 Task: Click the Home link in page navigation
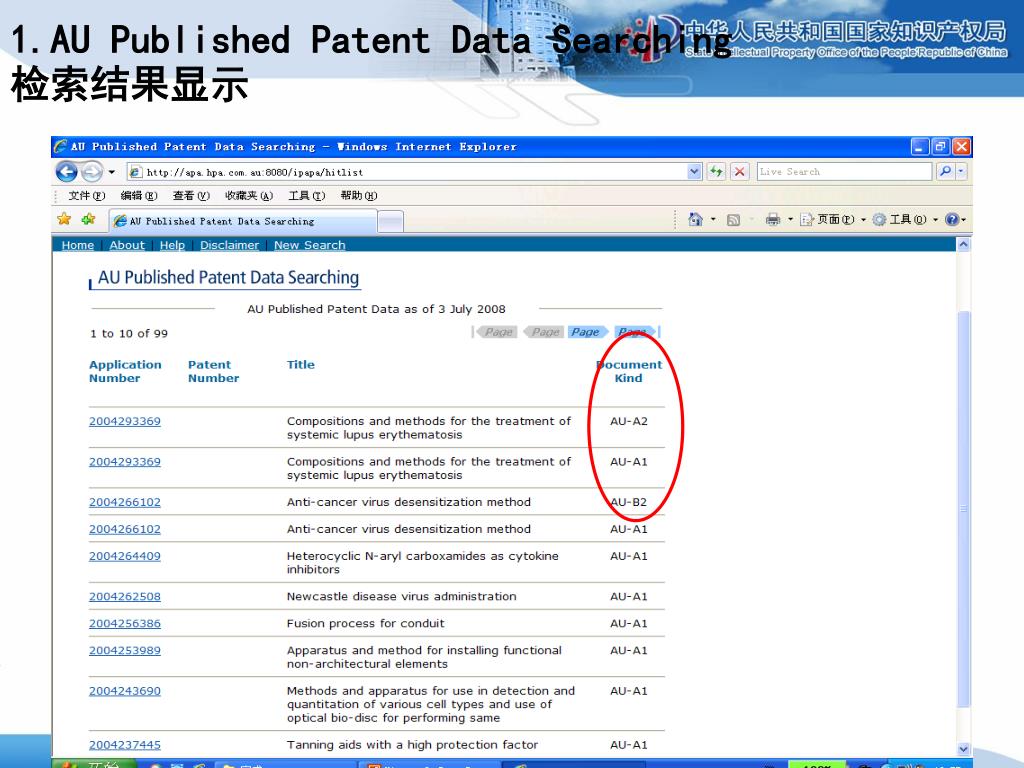click(x=78, y=245)
